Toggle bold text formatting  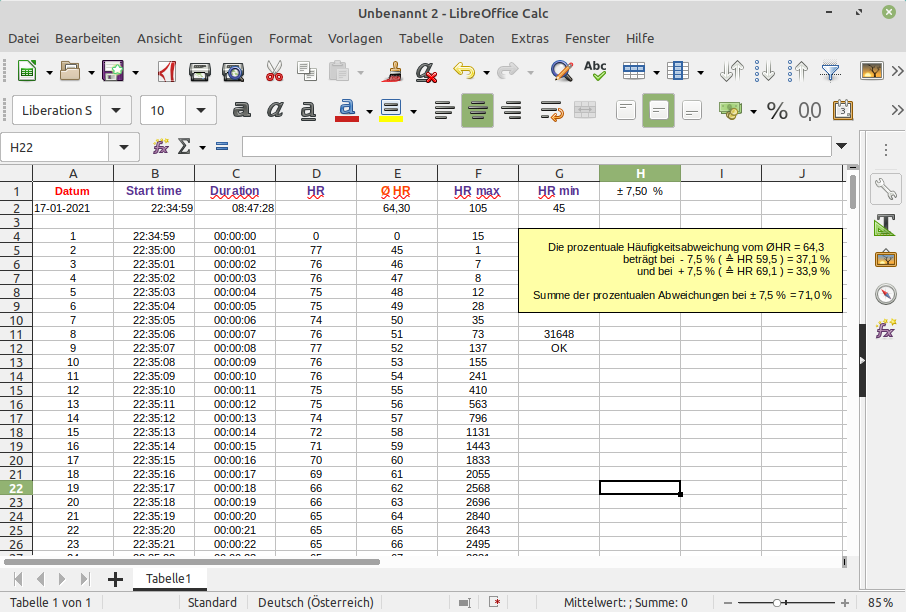tap(242, 110)
